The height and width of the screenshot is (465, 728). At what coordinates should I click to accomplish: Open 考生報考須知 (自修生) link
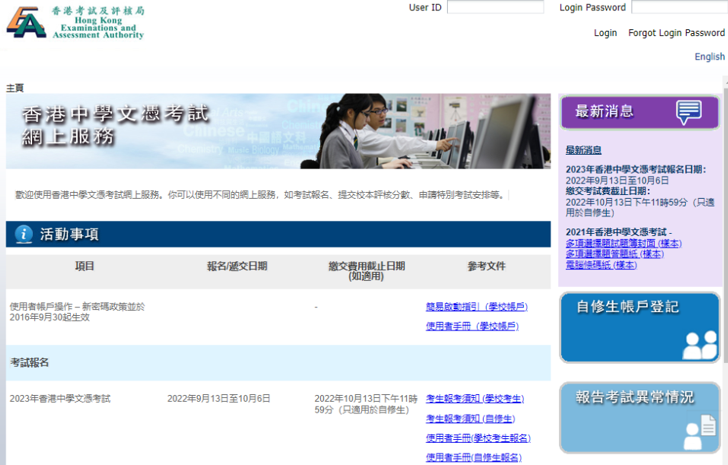[x=470, y=419]
